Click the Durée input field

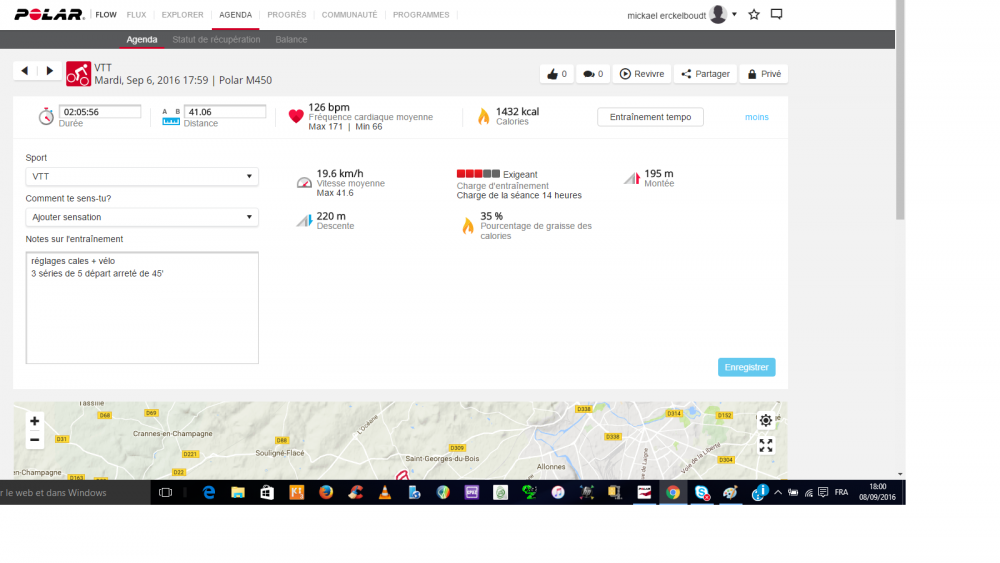pos(100,112)
